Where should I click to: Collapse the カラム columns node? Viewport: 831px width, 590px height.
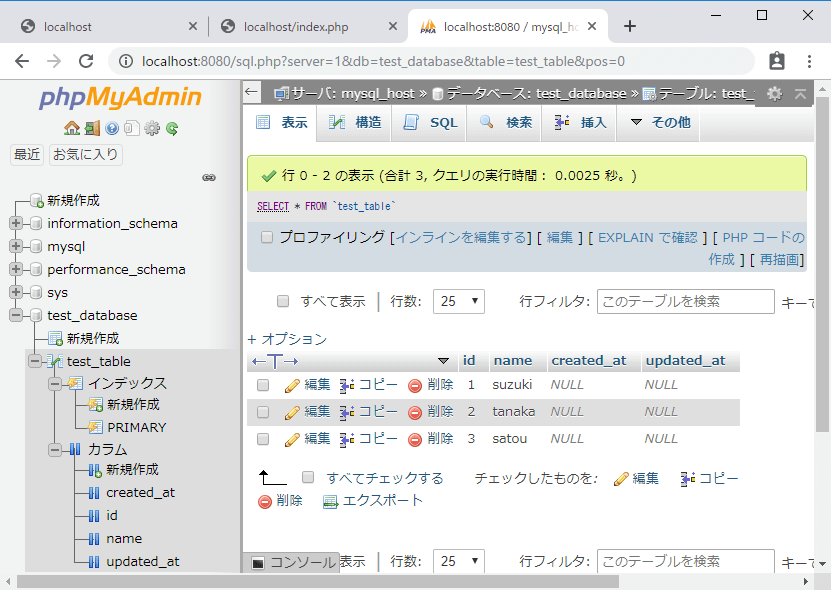[55, 450]
